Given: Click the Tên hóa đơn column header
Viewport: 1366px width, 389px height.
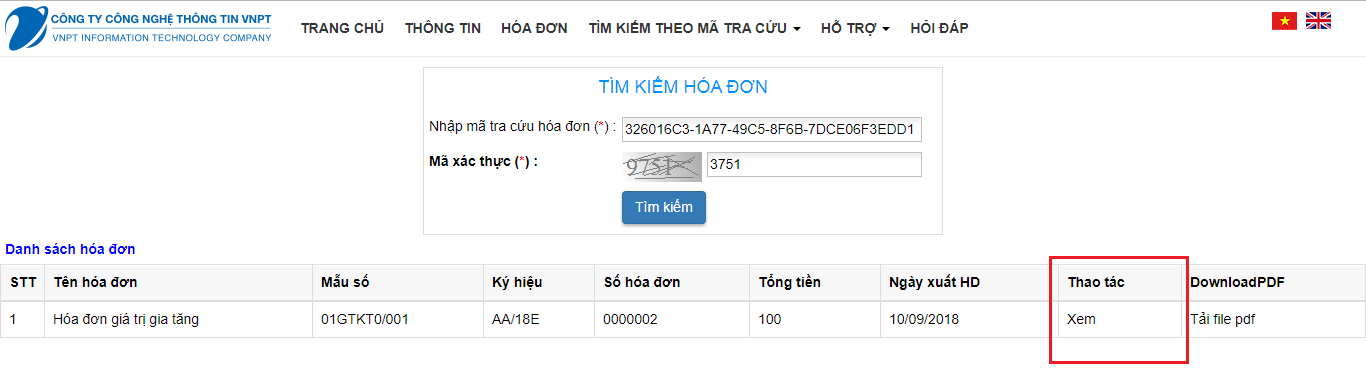Looking at the screenshot, I should click(x=95, y=282).
